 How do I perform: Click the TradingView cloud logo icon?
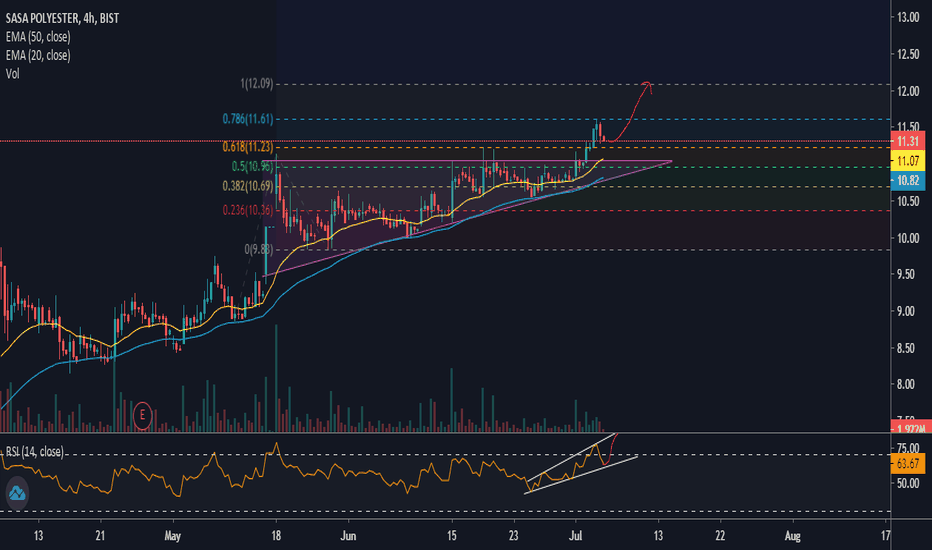point(17,493)
